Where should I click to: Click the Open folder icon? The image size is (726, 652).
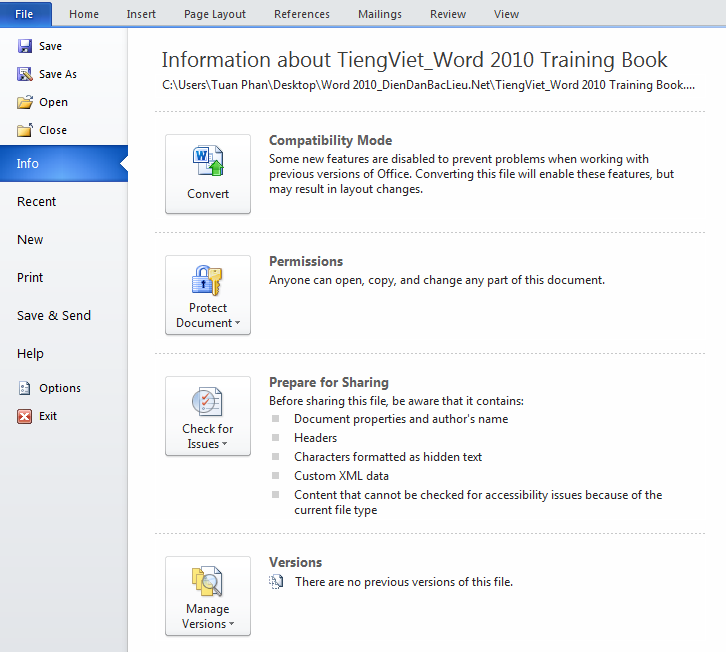coord(25,102)
